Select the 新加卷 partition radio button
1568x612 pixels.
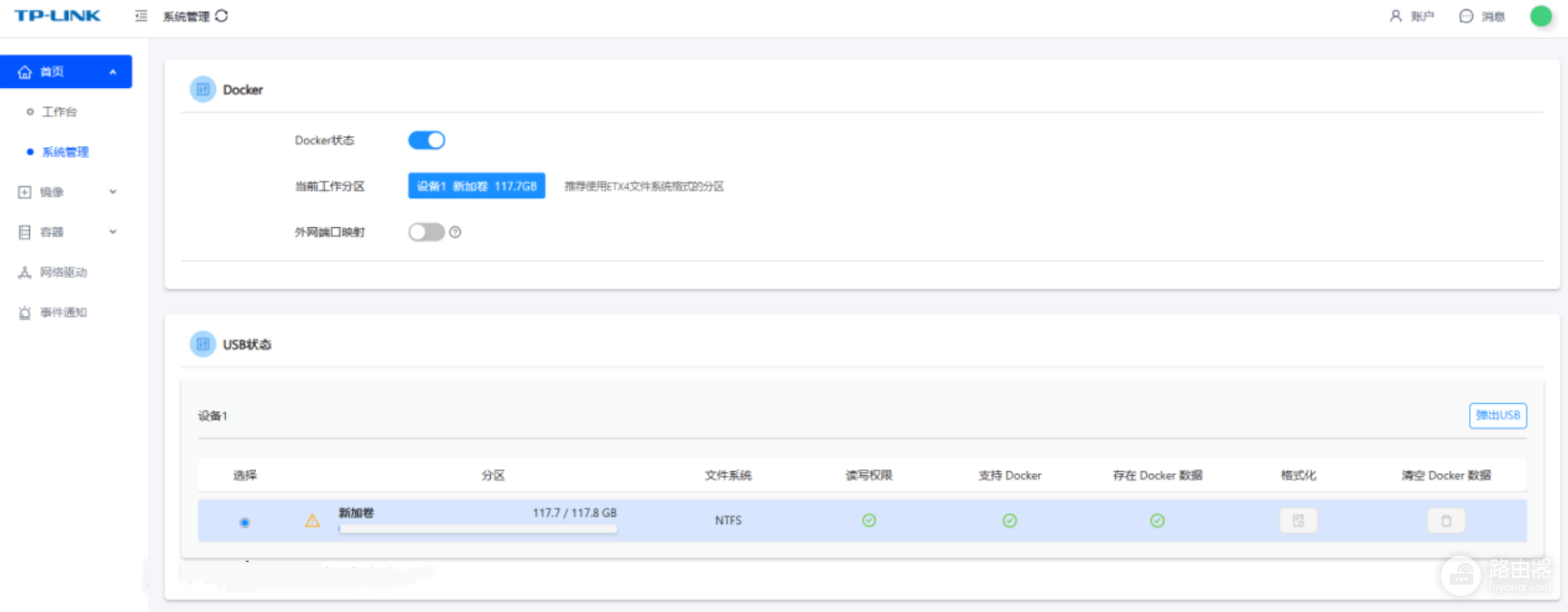point(244,522)
